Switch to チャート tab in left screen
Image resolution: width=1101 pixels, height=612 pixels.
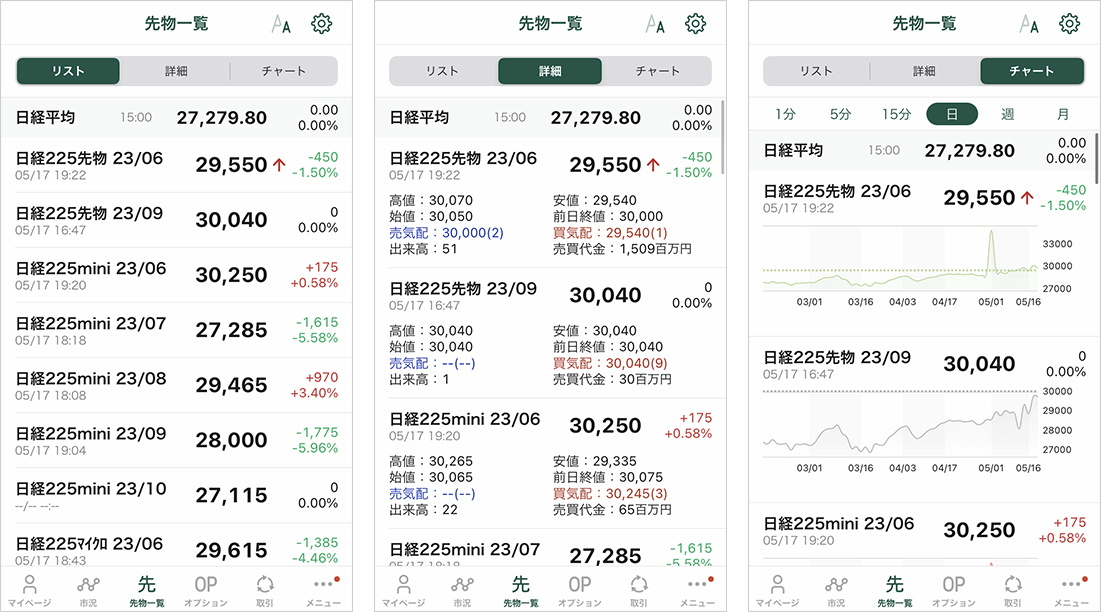tap(284, 71)
